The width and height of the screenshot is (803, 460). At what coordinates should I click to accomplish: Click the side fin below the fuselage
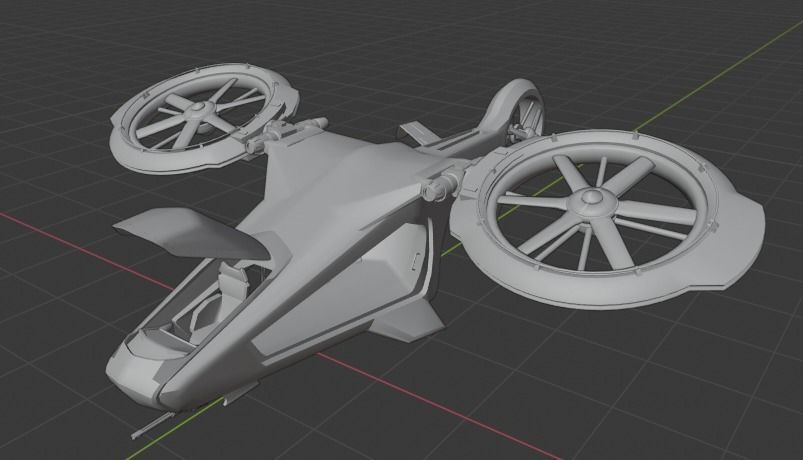pyautogui.click(x=407, y=319)
